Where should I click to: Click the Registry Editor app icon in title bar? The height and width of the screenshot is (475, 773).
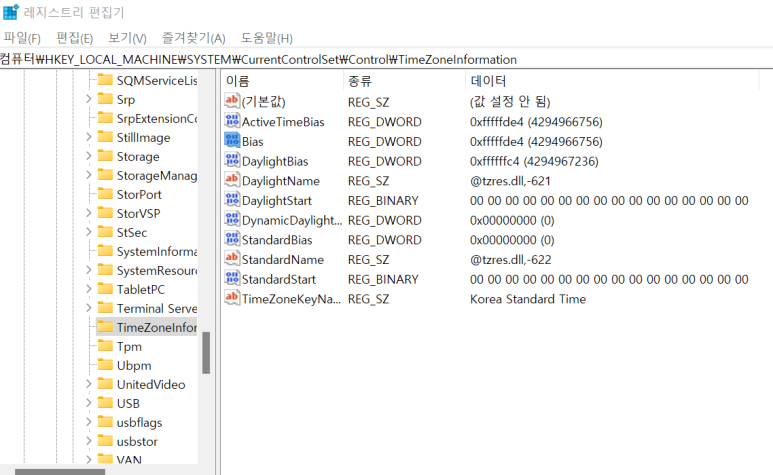click(10, 12)
